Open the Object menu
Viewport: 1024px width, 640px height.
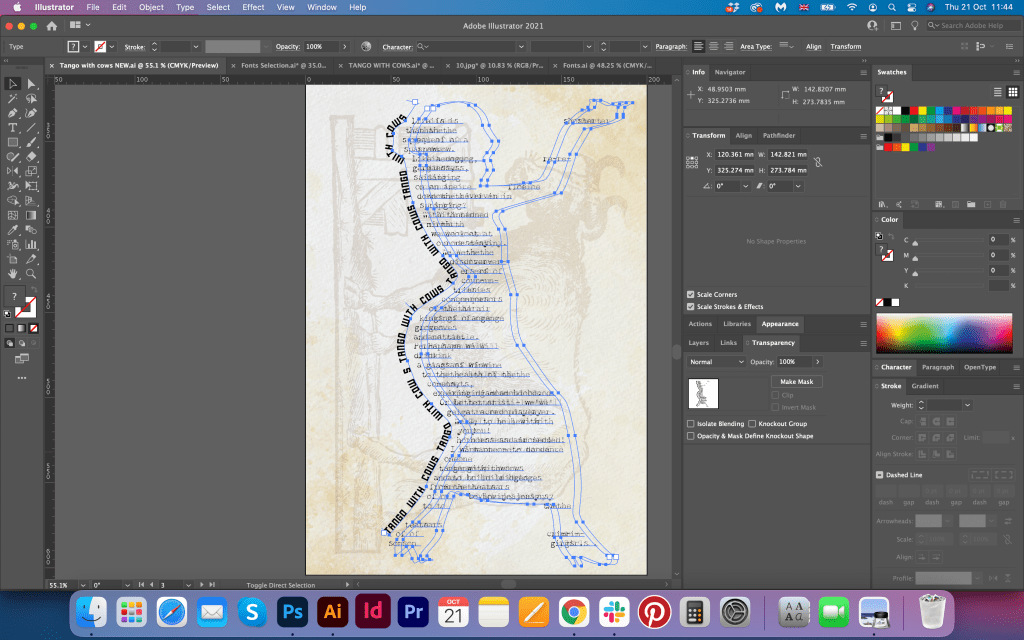(151, 7)
